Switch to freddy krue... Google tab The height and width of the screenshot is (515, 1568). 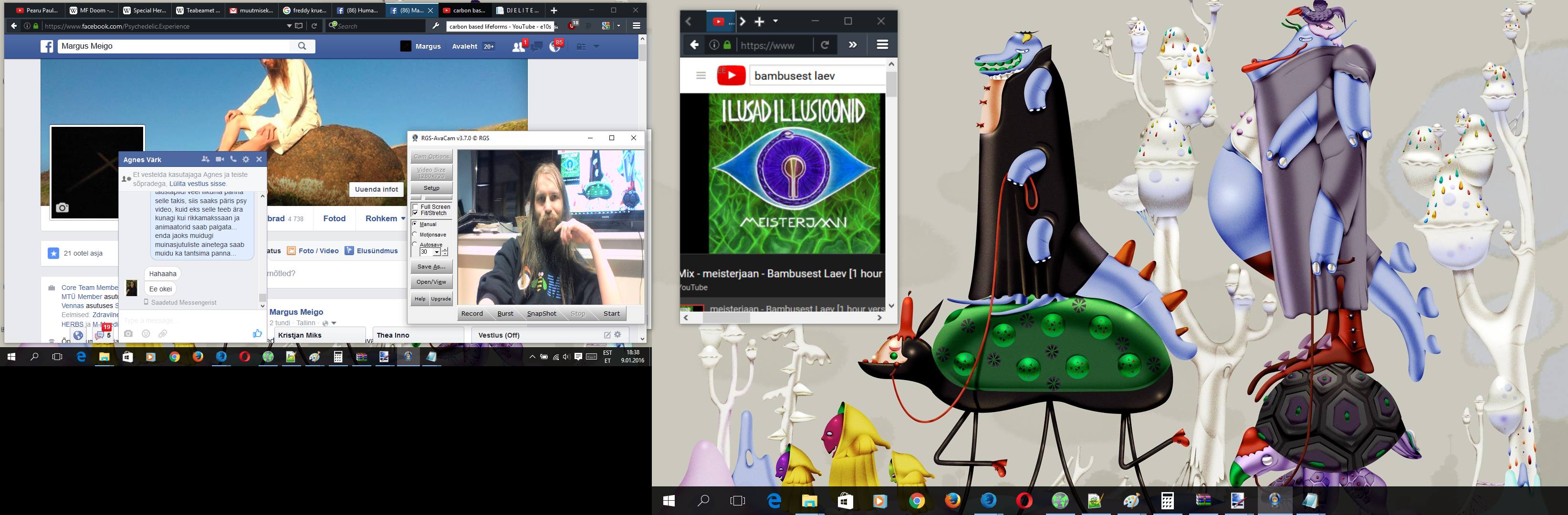click(x=305, y=10)
